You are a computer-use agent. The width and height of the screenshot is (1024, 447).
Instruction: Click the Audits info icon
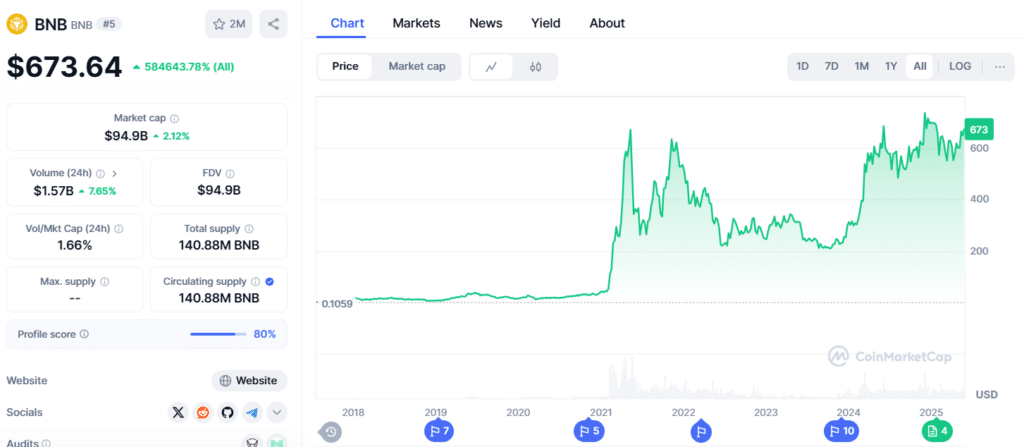point(46,443)
